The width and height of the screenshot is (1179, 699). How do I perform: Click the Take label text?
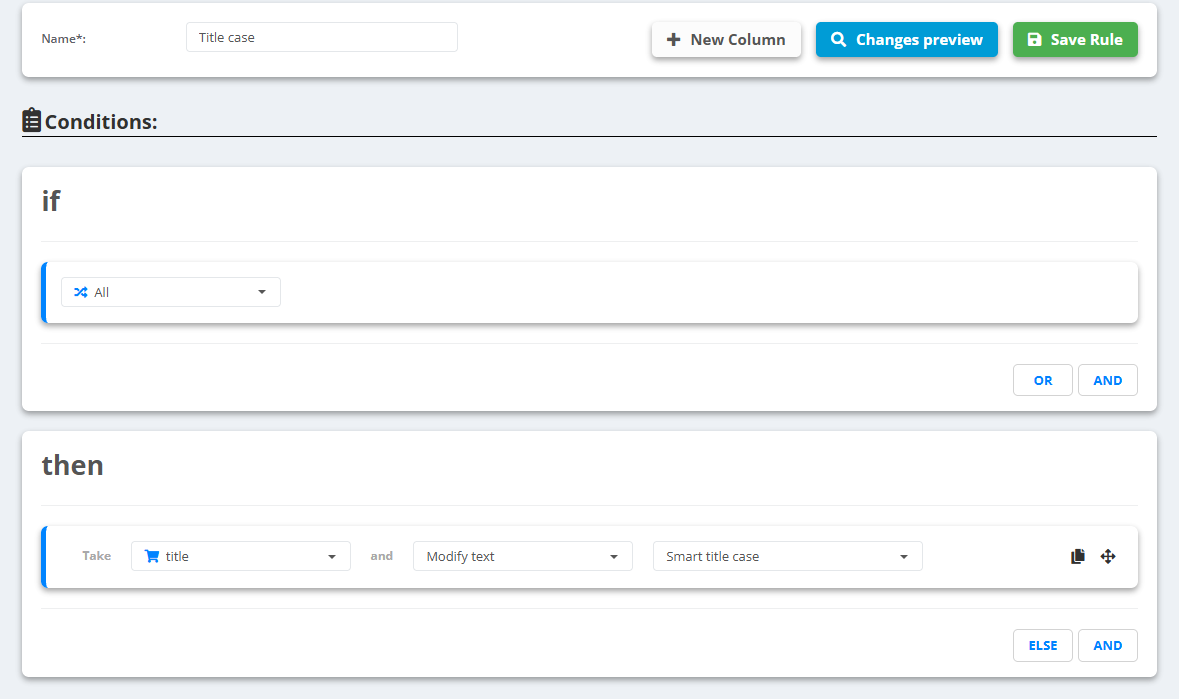point(96,556)
